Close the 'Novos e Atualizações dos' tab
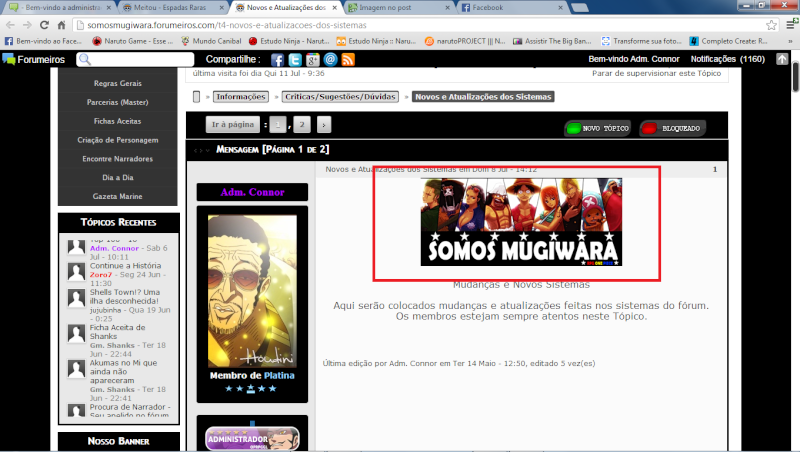Image resolution: width=800 pixels, height=452 pixels. [x=334, y=8]
